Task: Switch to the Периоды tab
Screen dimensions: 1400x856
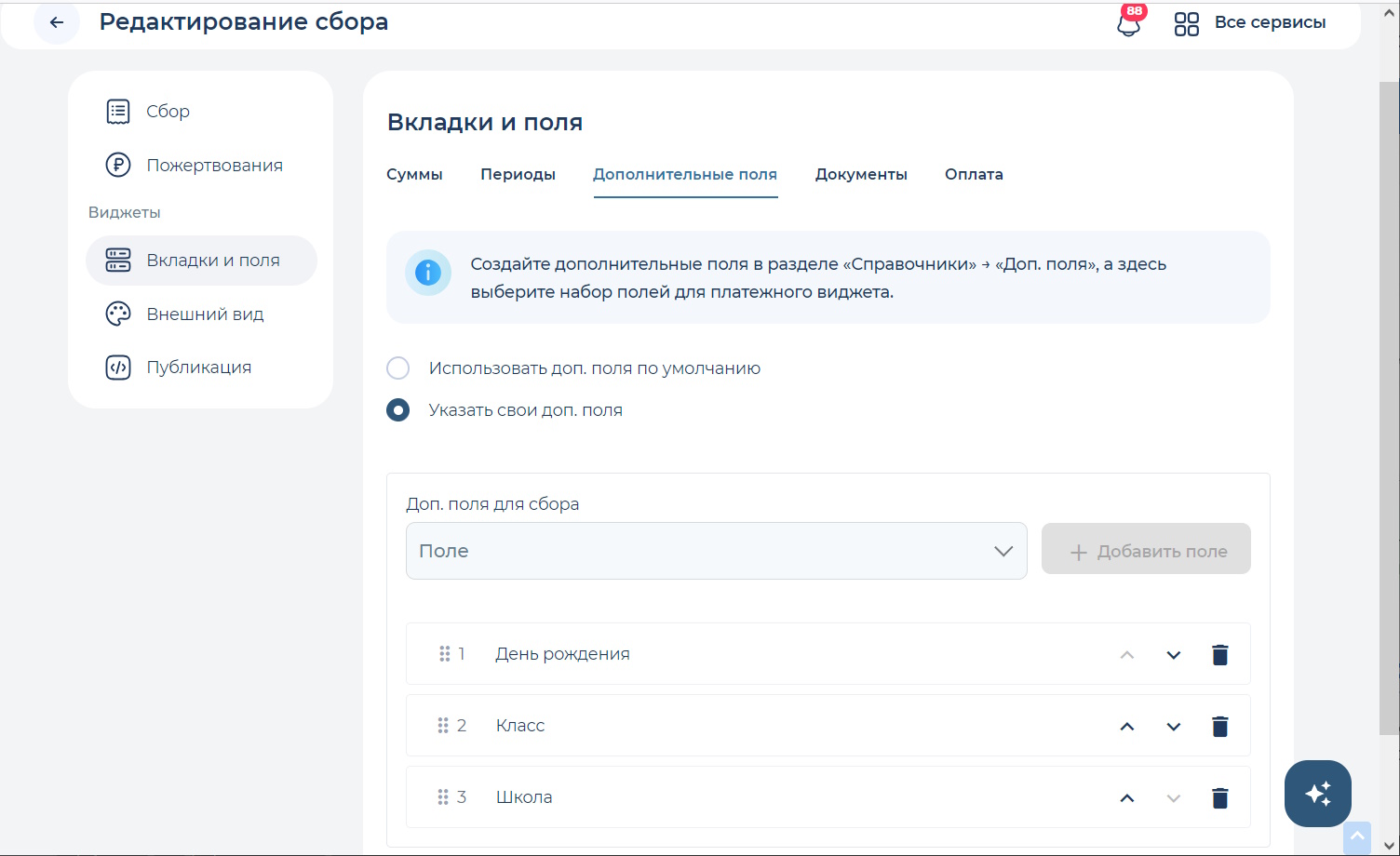Action: [518, 175]
